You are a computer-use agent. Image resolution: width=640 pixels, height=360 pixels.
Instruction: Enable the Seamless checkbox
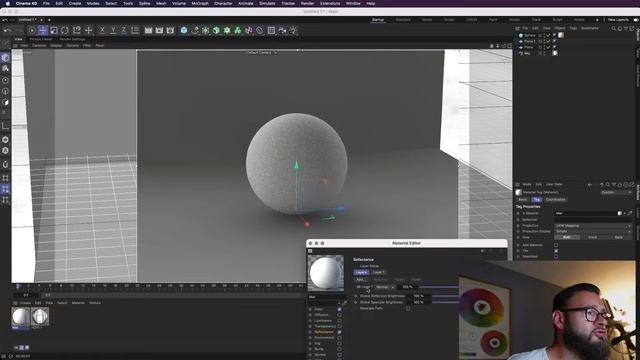556,256
